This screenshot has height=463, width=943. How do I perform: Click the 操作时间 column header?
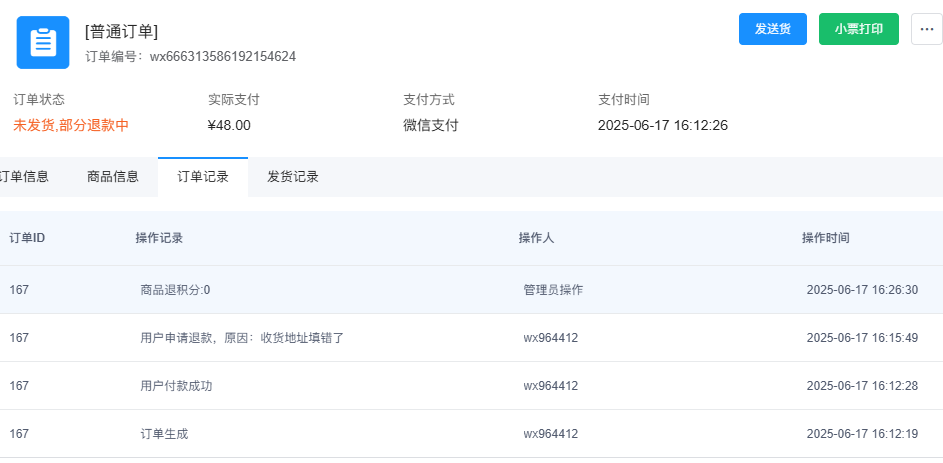826,238
